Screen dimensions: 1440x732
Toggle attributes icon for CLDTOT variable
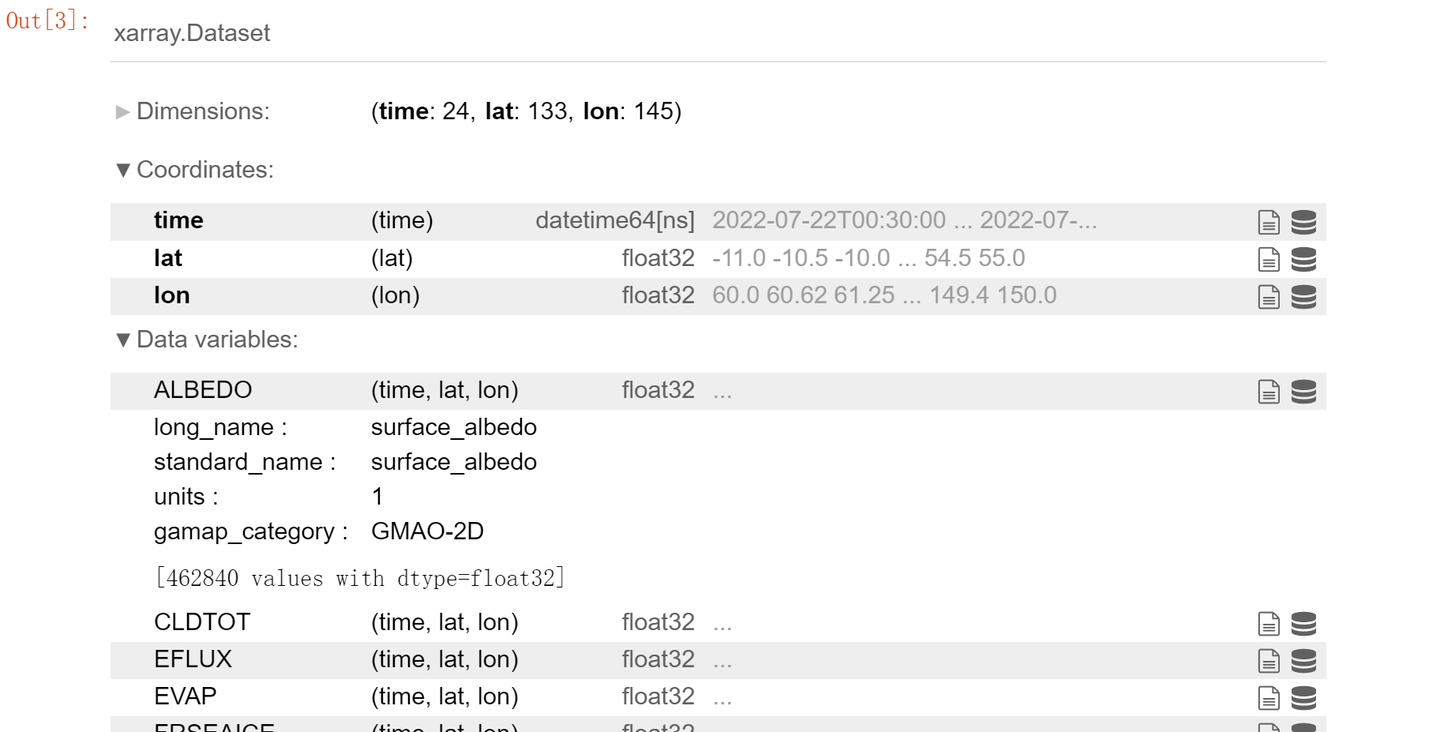click(1268, 624)
